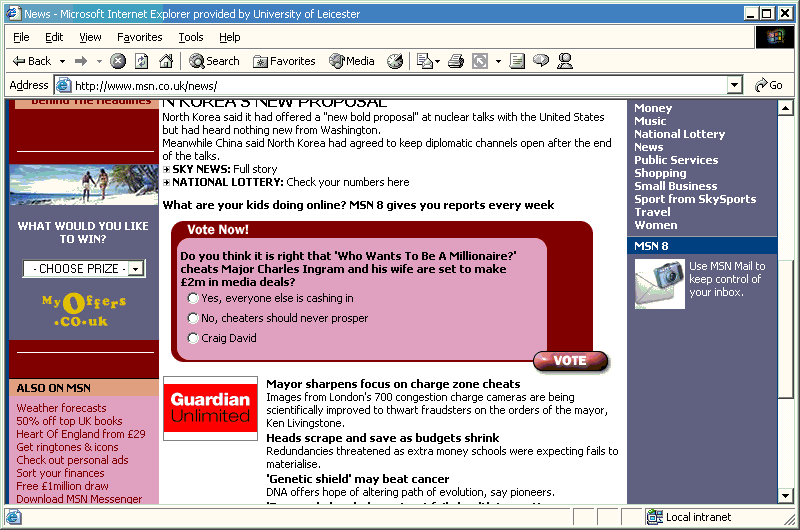Open the Media pane
The height and width of the screenshot is (530, 800).
pos(352,61)
